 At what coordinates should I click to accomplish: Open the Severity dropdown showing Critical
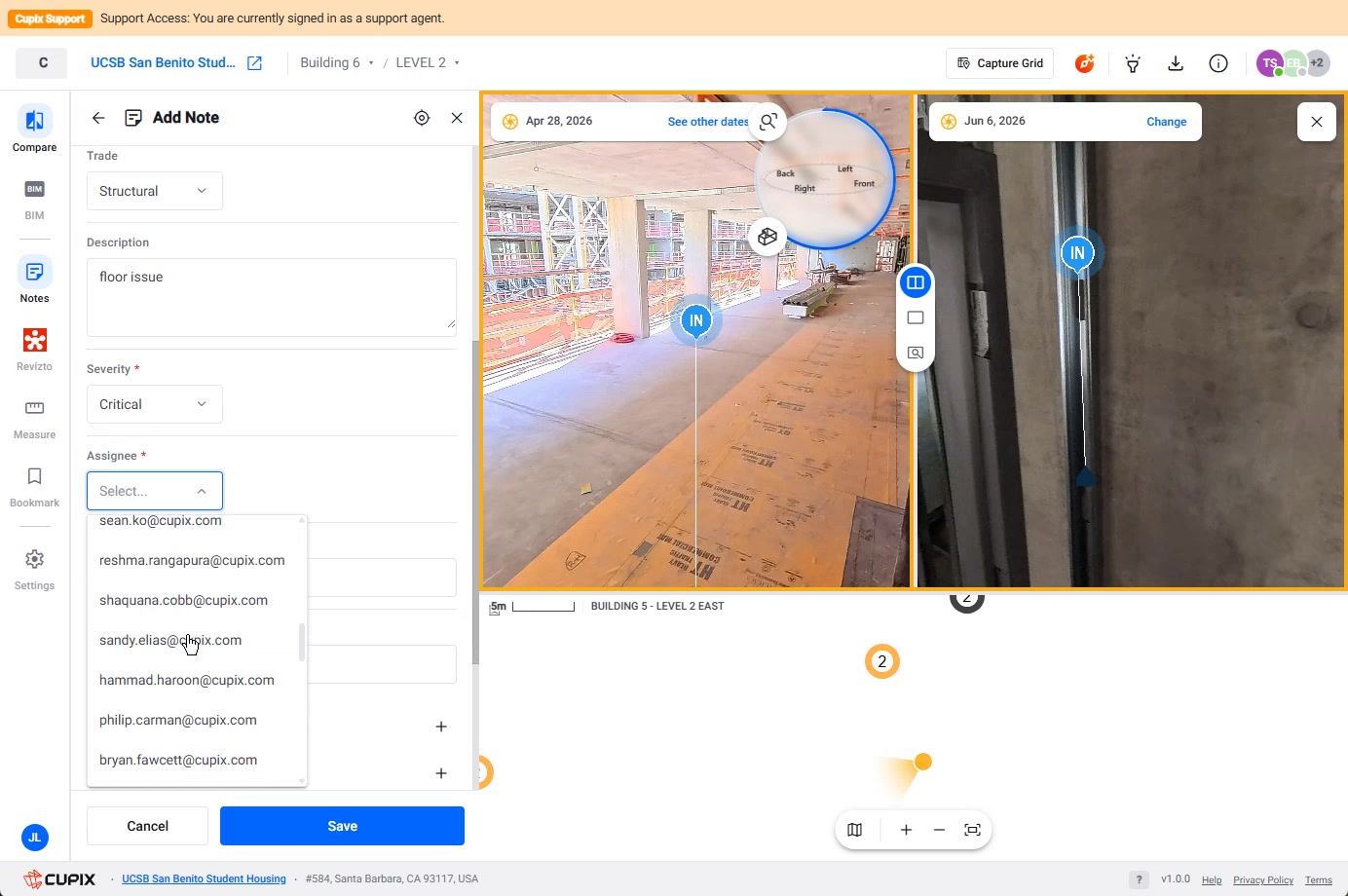155,404
